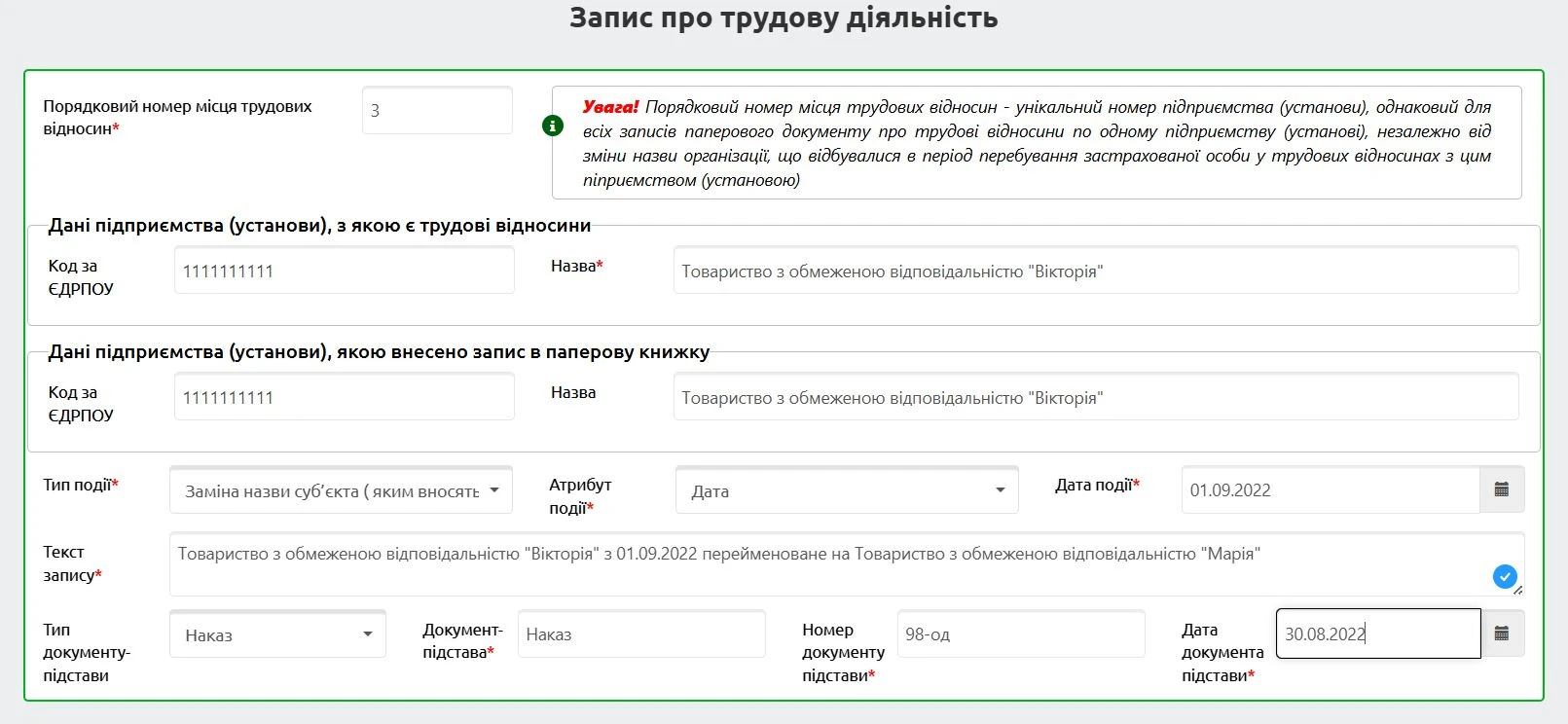The image size is (1568, 724).
Task: Click the Номер документу підстави field
Action: (1020, 634)
